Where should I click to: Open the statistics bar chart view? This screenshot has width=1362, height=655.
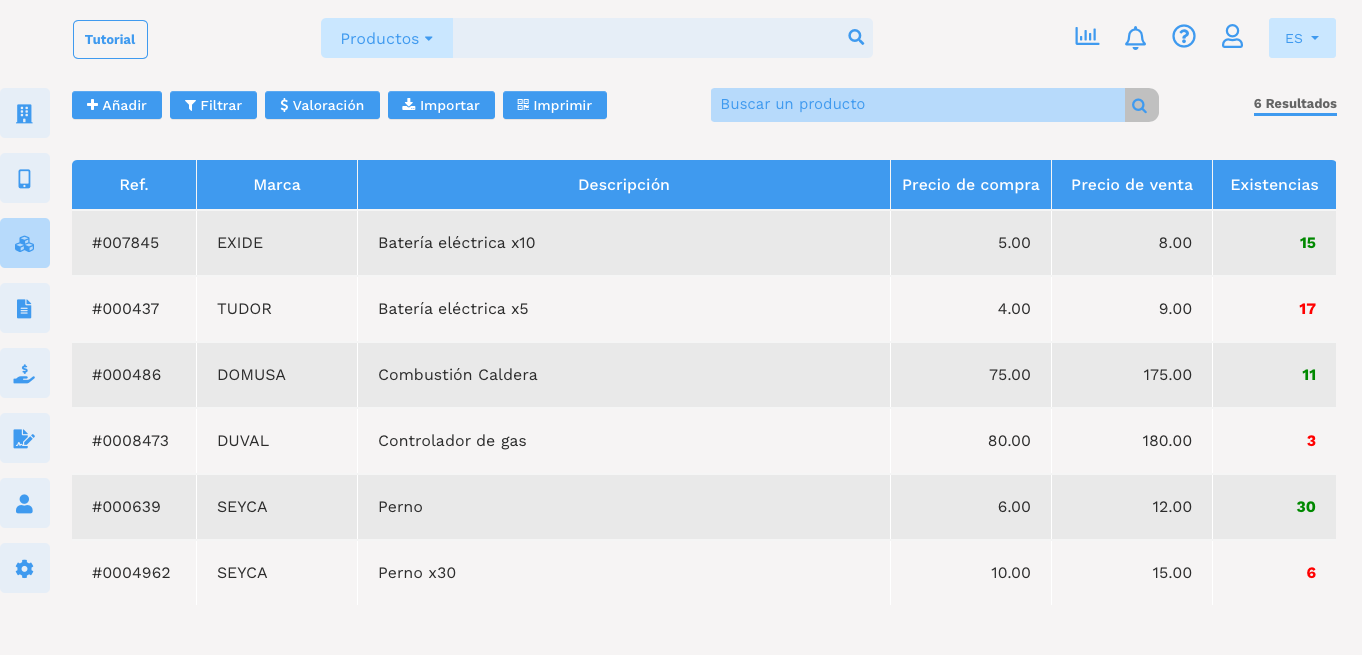pos(1087,36)
